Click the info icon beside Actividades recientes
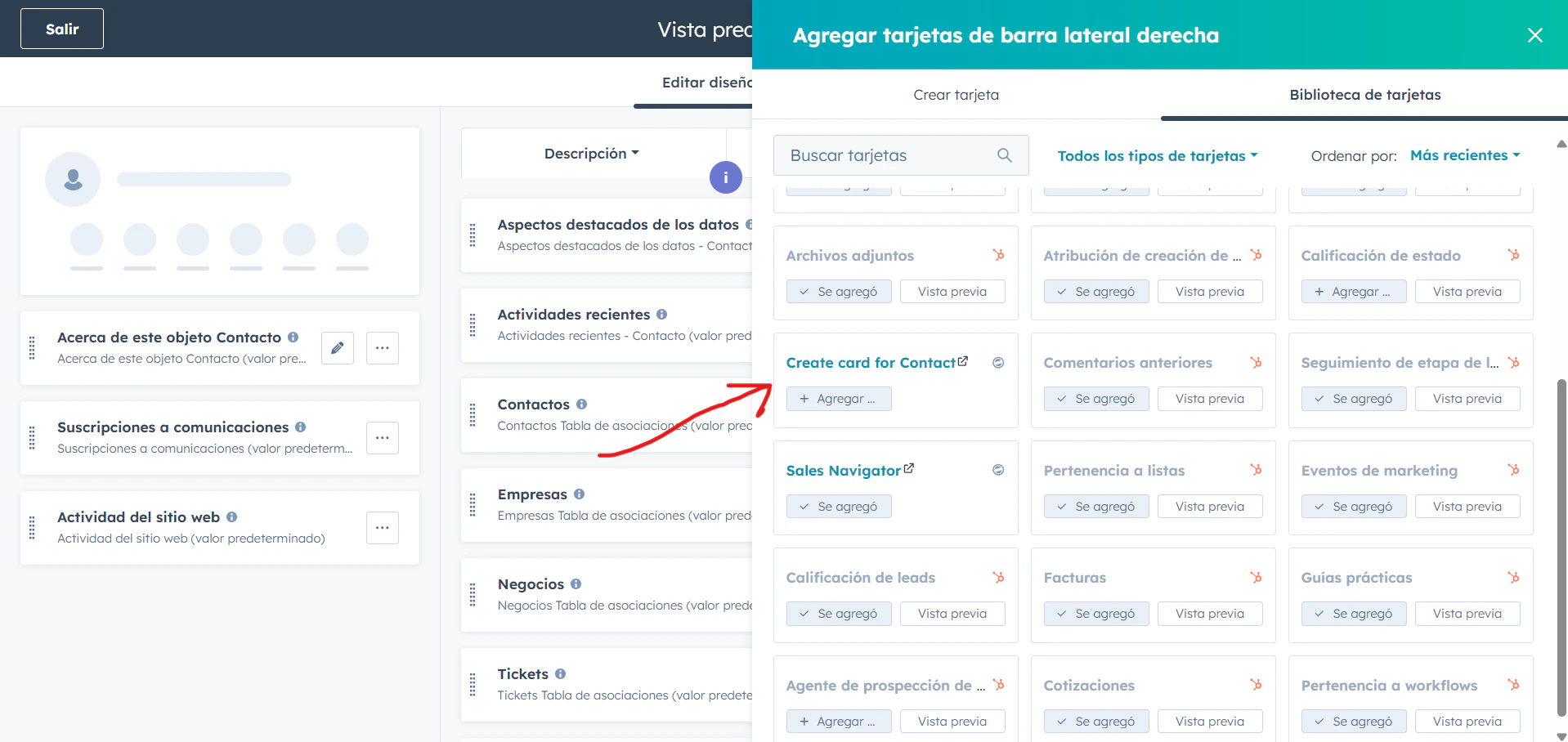The image size is (1568, 742). click(662, 314)
